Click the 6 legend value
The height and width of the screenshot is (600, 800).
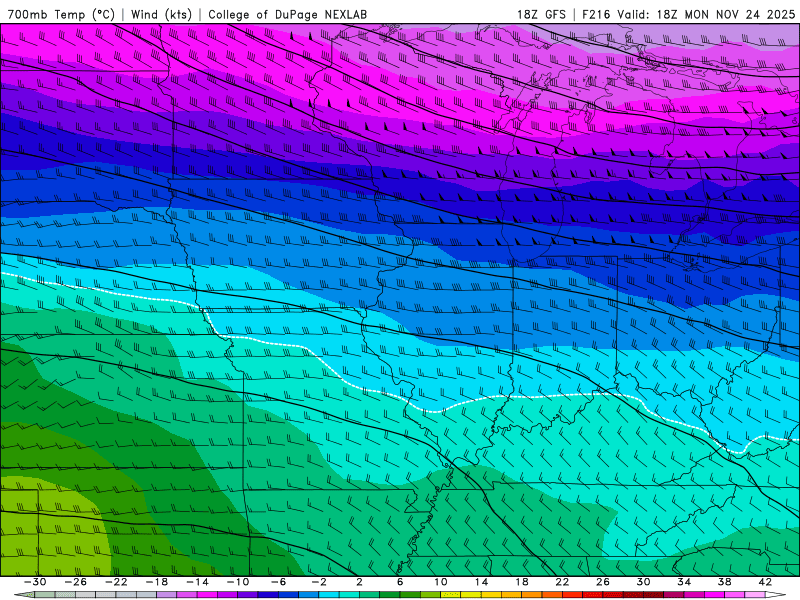[x=400, y=582]
